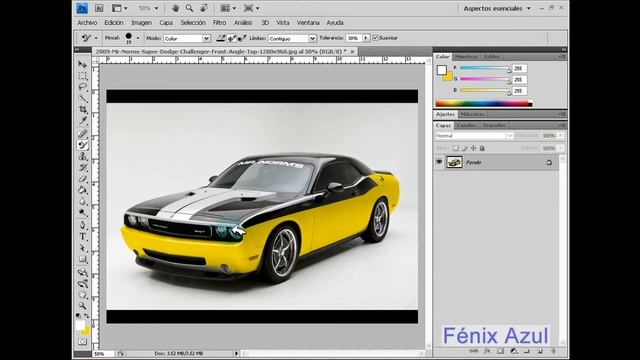Image resolution: width=640 pixels, height=360 pixels.
Task: Click the R channel slider
Action: click(x=484, y=68)
